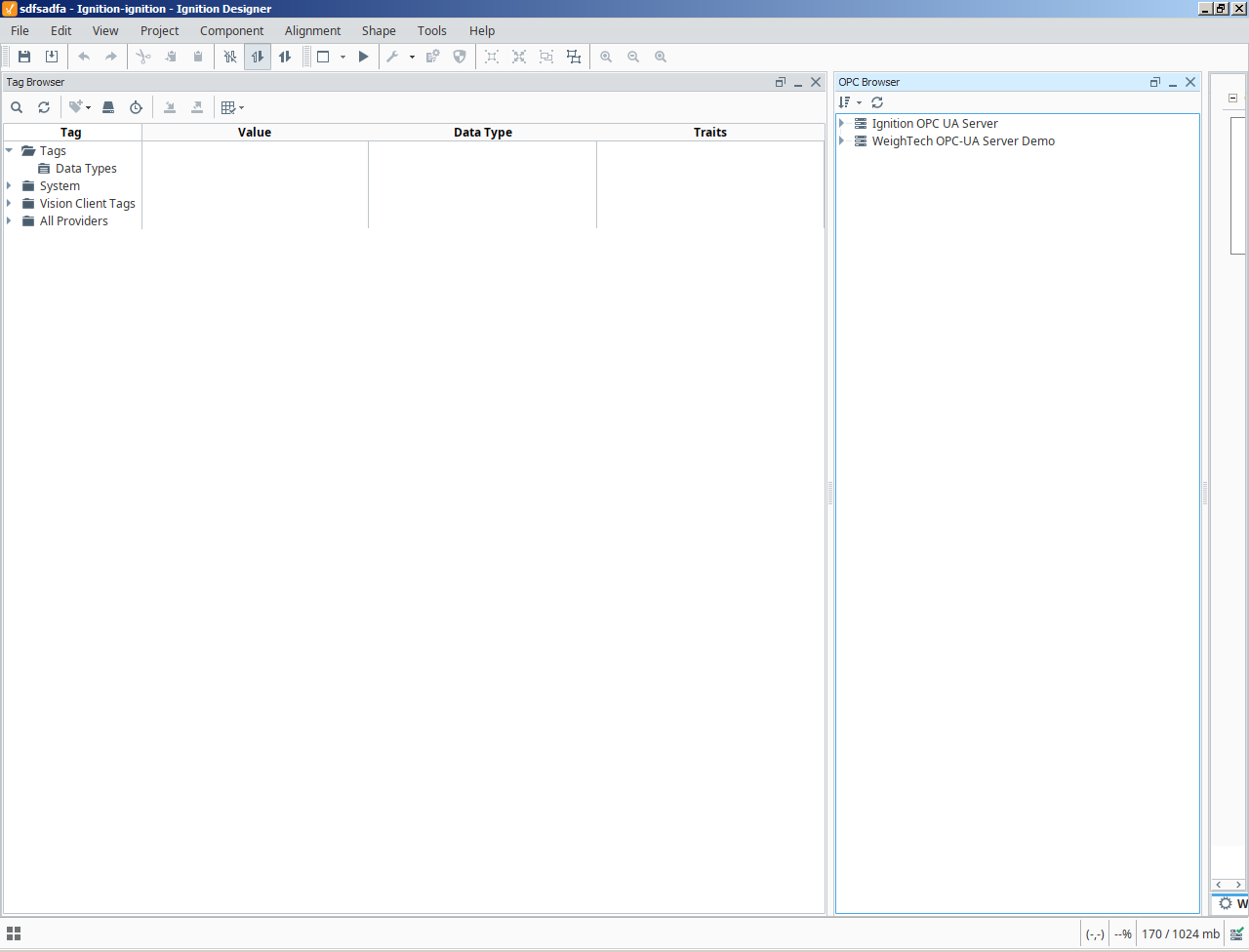1249x952 pixels.
Task: Select the Search tool in Tag Browser
Action: click(17, 107)
